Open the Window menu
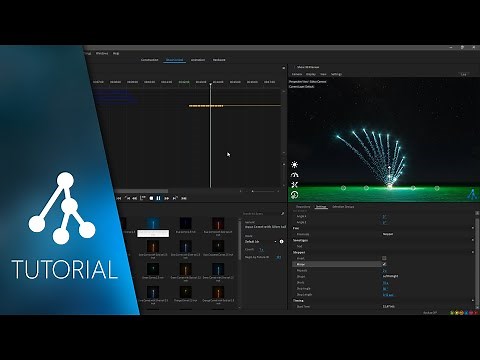The image size is (480, 360). pos(102,53)
